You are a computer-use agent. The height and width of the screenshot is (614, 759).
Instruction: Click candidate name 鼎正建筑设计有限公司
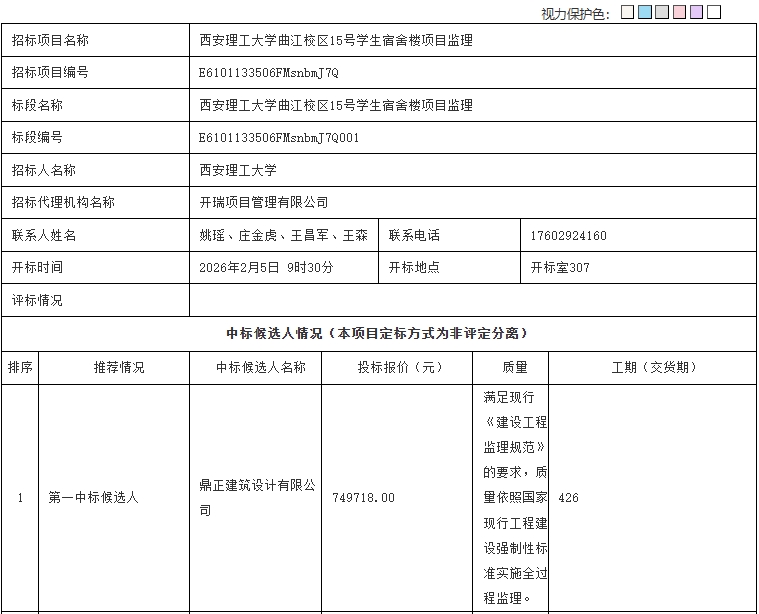coord(257,497)
